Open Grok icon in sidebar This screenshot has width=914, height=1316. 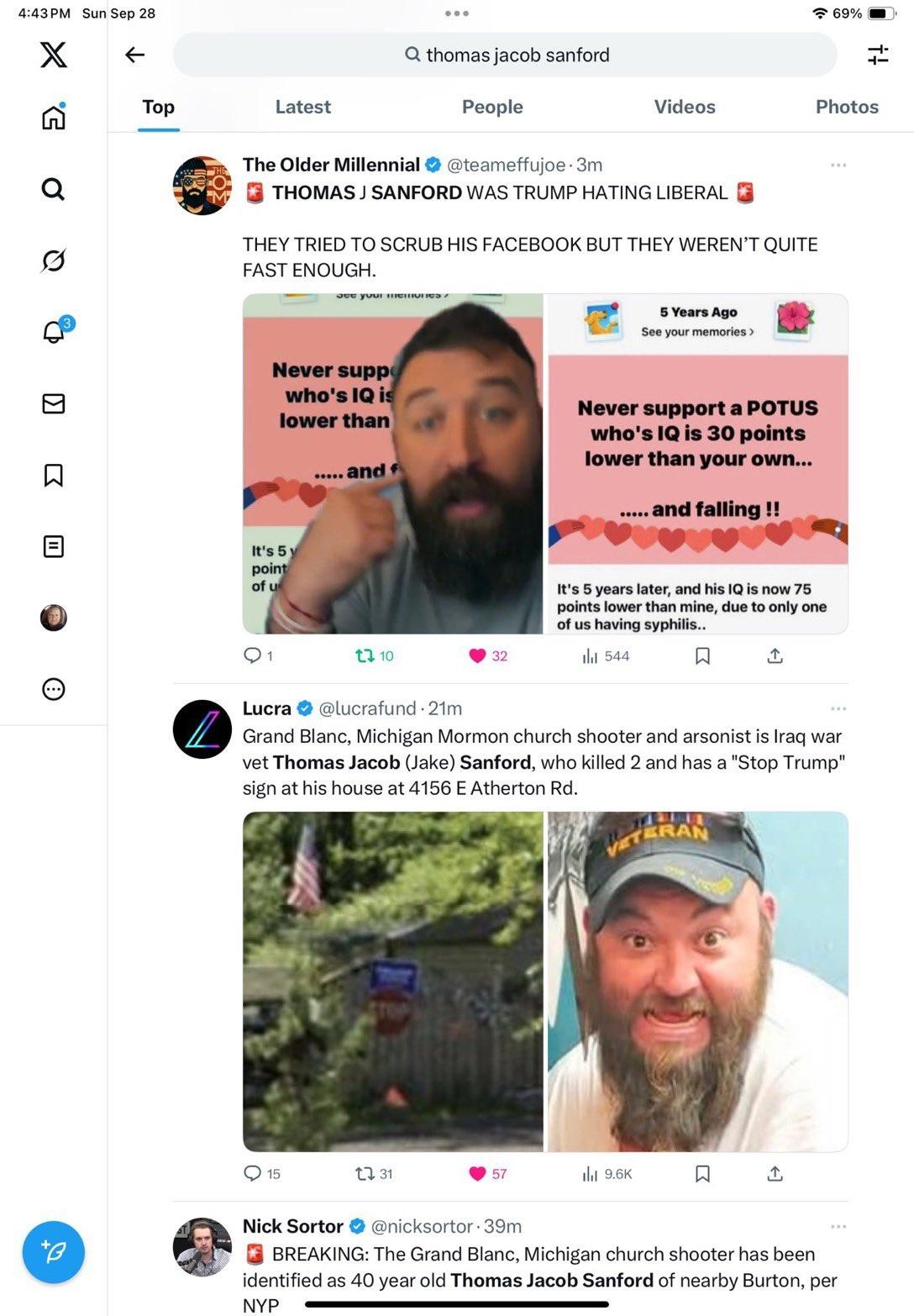53,261
